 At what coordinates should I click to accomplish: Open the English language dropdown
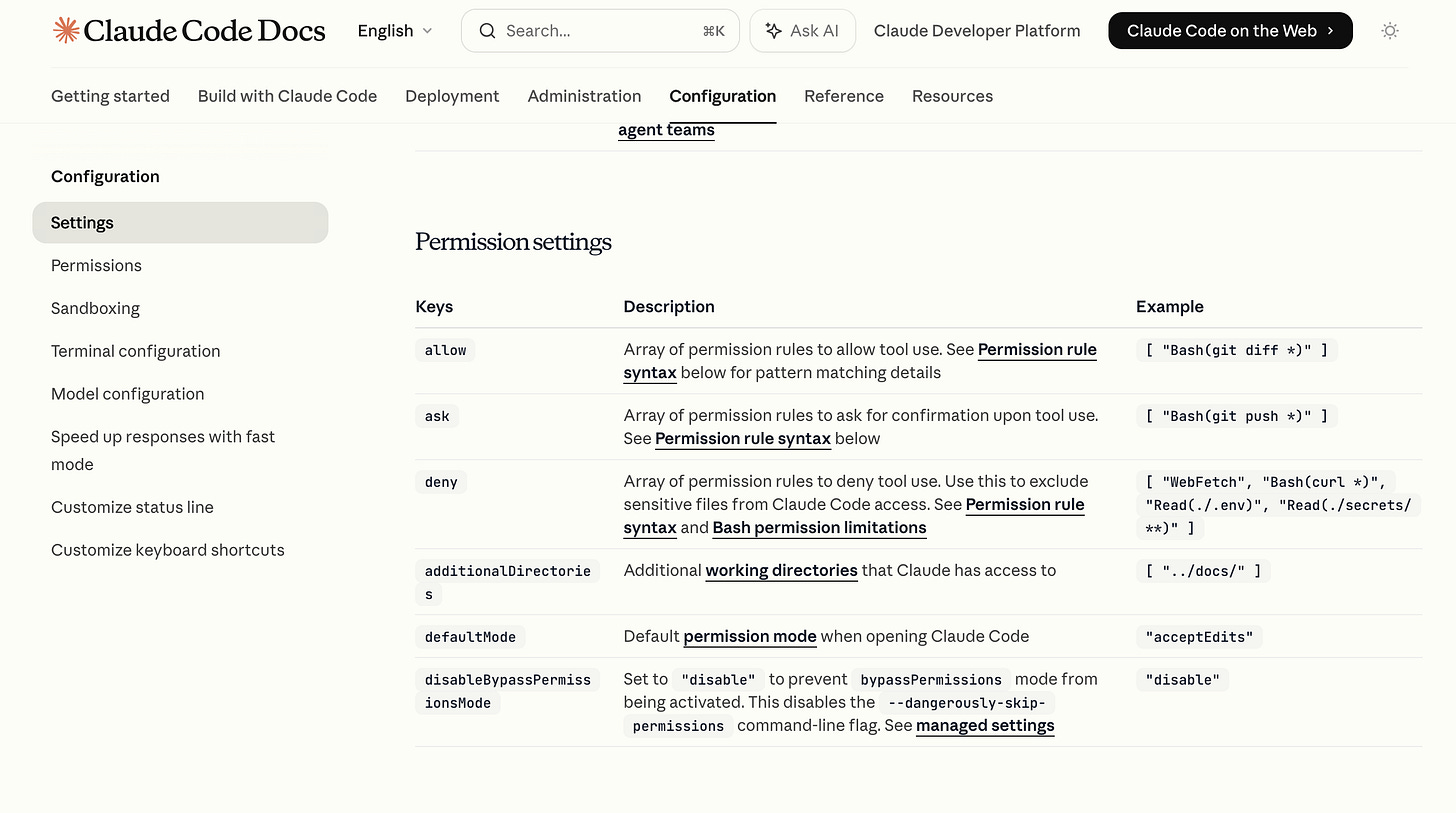coord(394,31)
